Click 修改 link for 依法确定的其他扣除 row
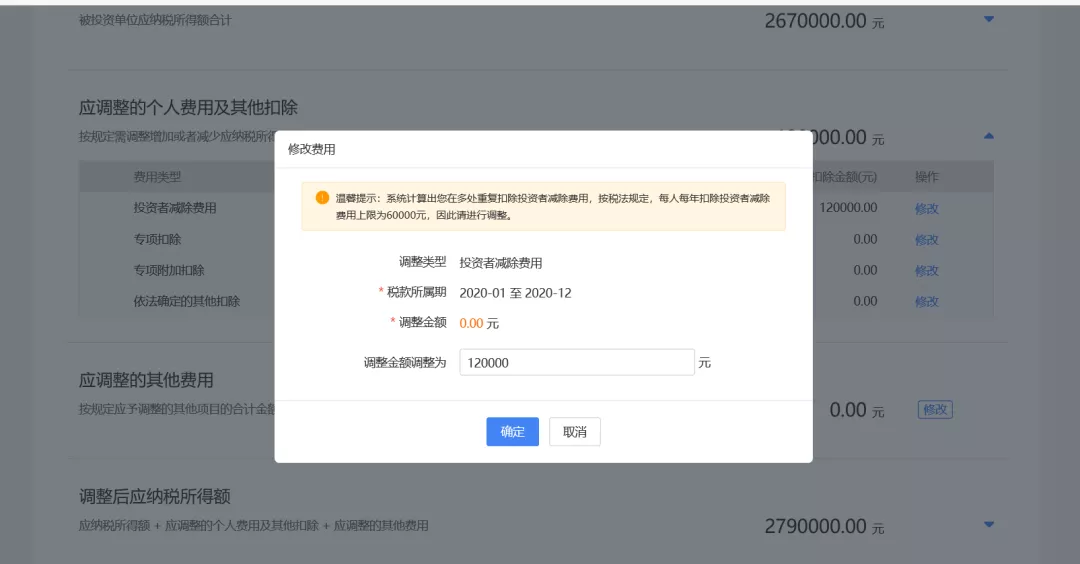 (926, 301)
